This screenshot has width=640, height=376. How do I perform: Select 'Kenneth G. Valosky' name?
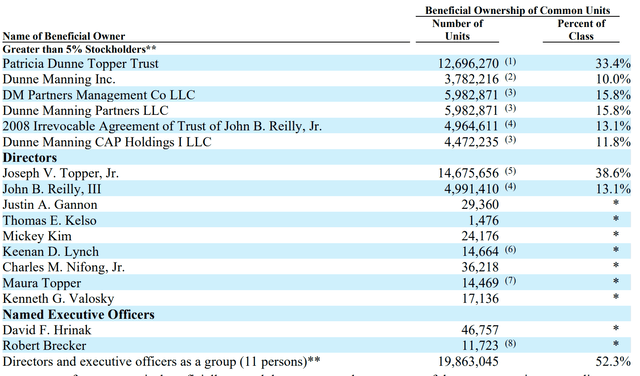pos(58,298)
